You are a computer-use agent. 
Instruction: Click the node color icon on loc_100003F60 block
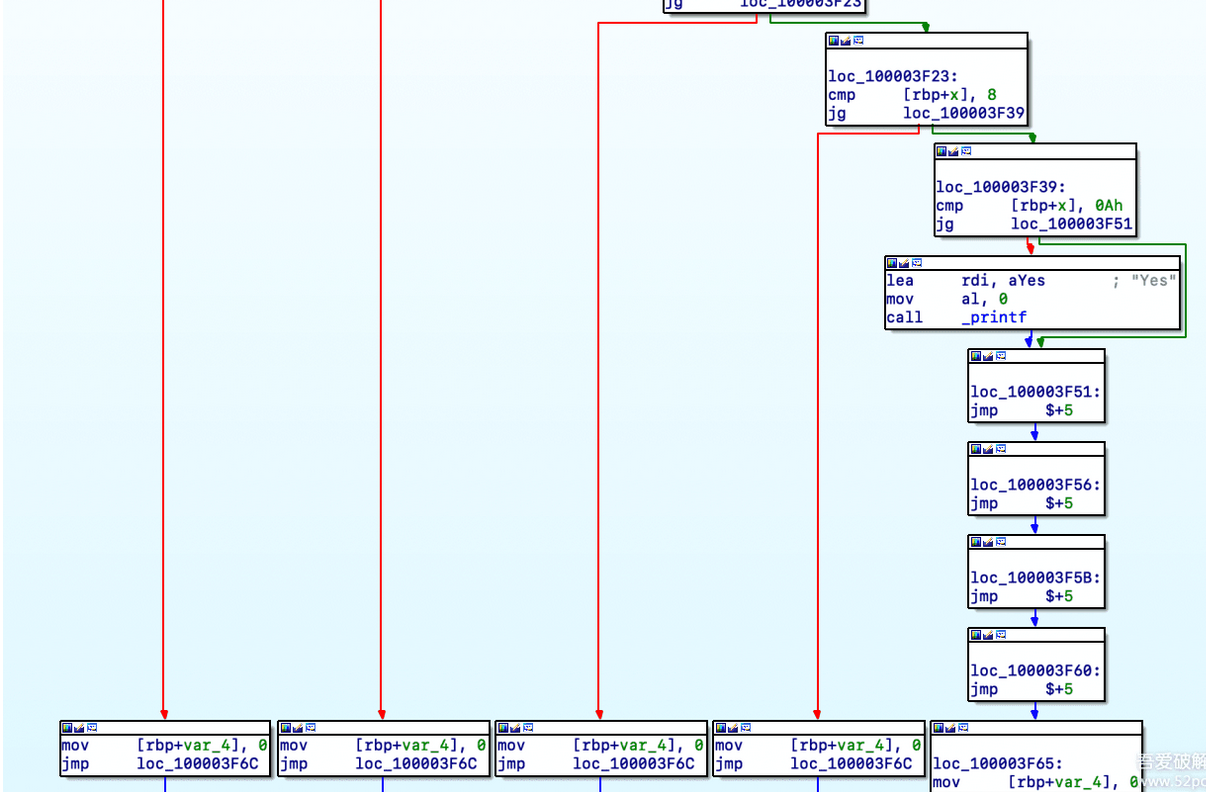click(x=976, y=635)
